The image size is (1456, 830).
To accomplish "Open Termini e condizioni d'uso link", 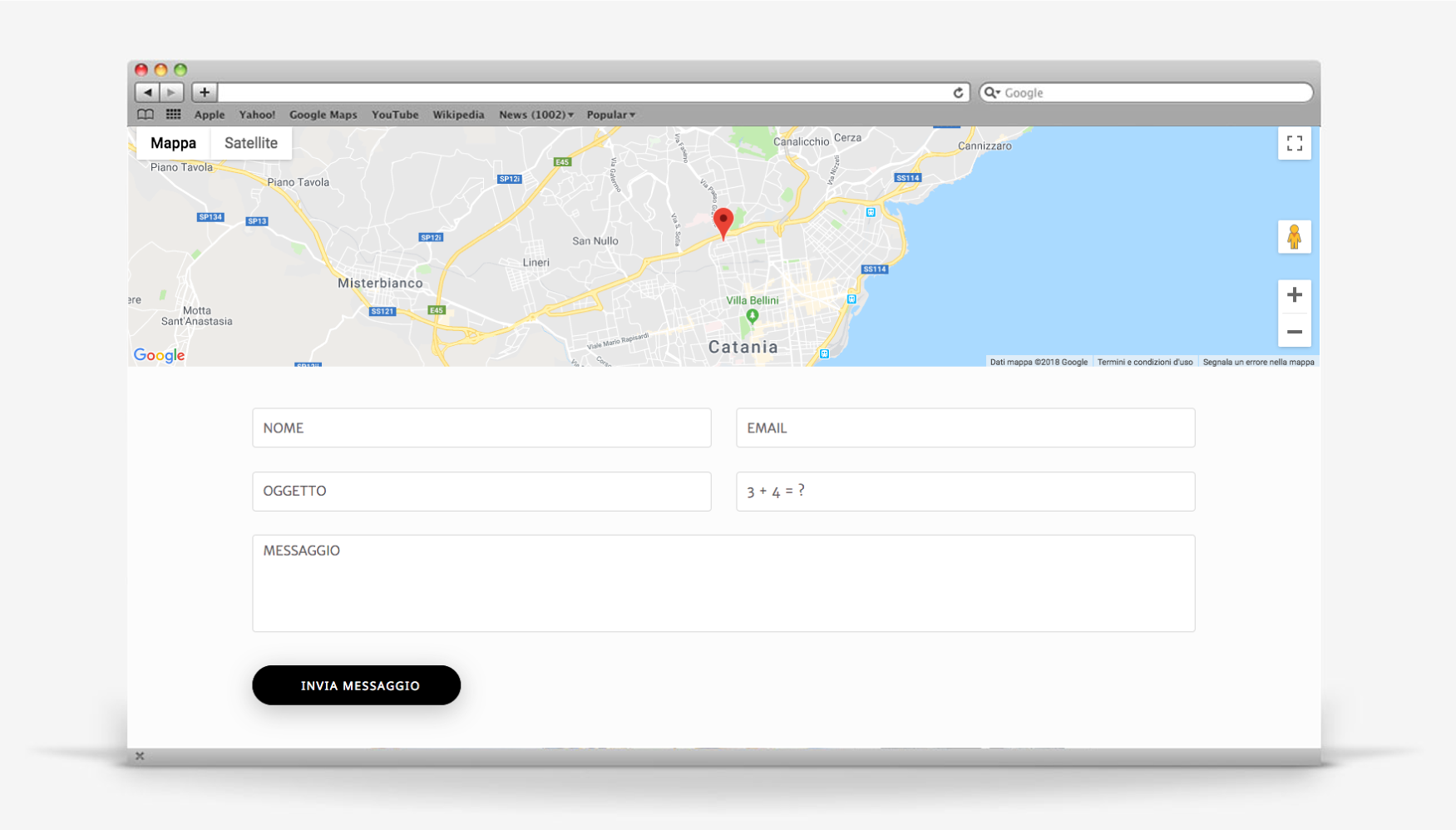I will click(x=1145, y=362).
